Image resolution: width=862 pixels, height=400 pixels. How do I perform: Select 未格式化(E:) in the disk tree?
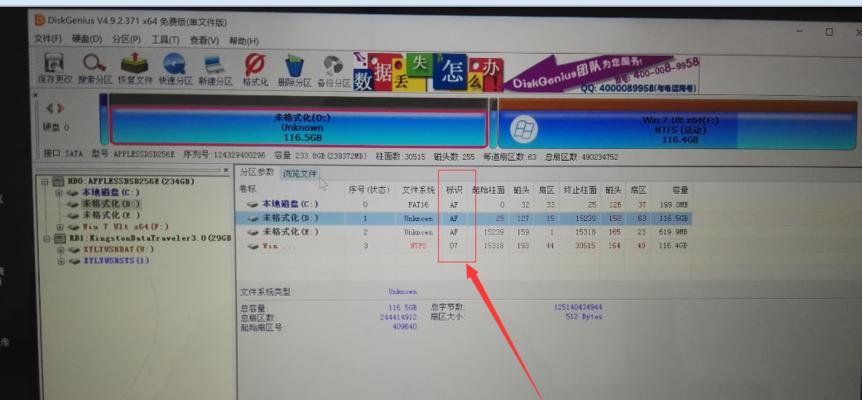click(110, 215)
